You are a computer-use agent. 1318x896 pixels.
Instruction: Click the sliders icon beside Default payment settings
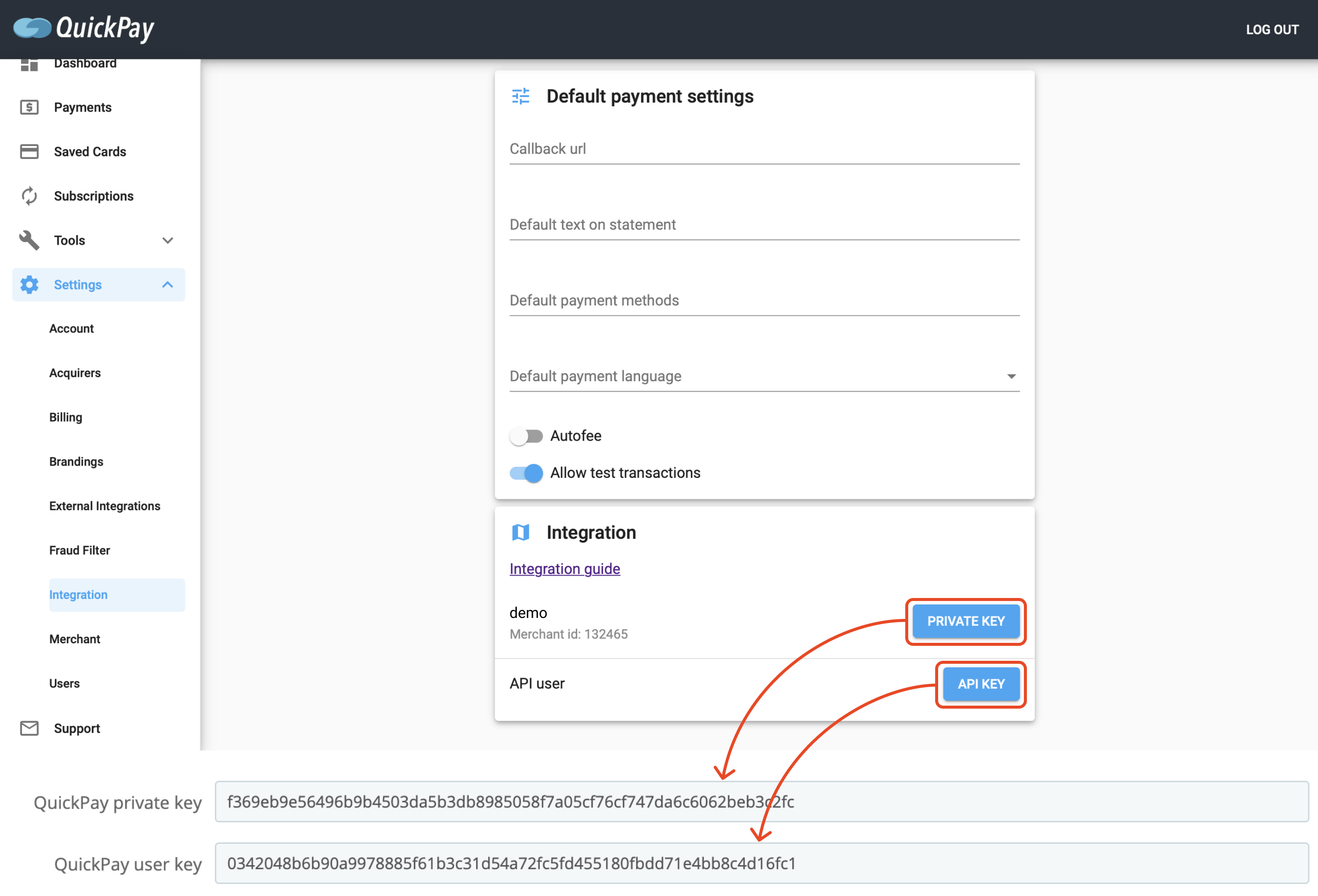[x=520, y=96]
